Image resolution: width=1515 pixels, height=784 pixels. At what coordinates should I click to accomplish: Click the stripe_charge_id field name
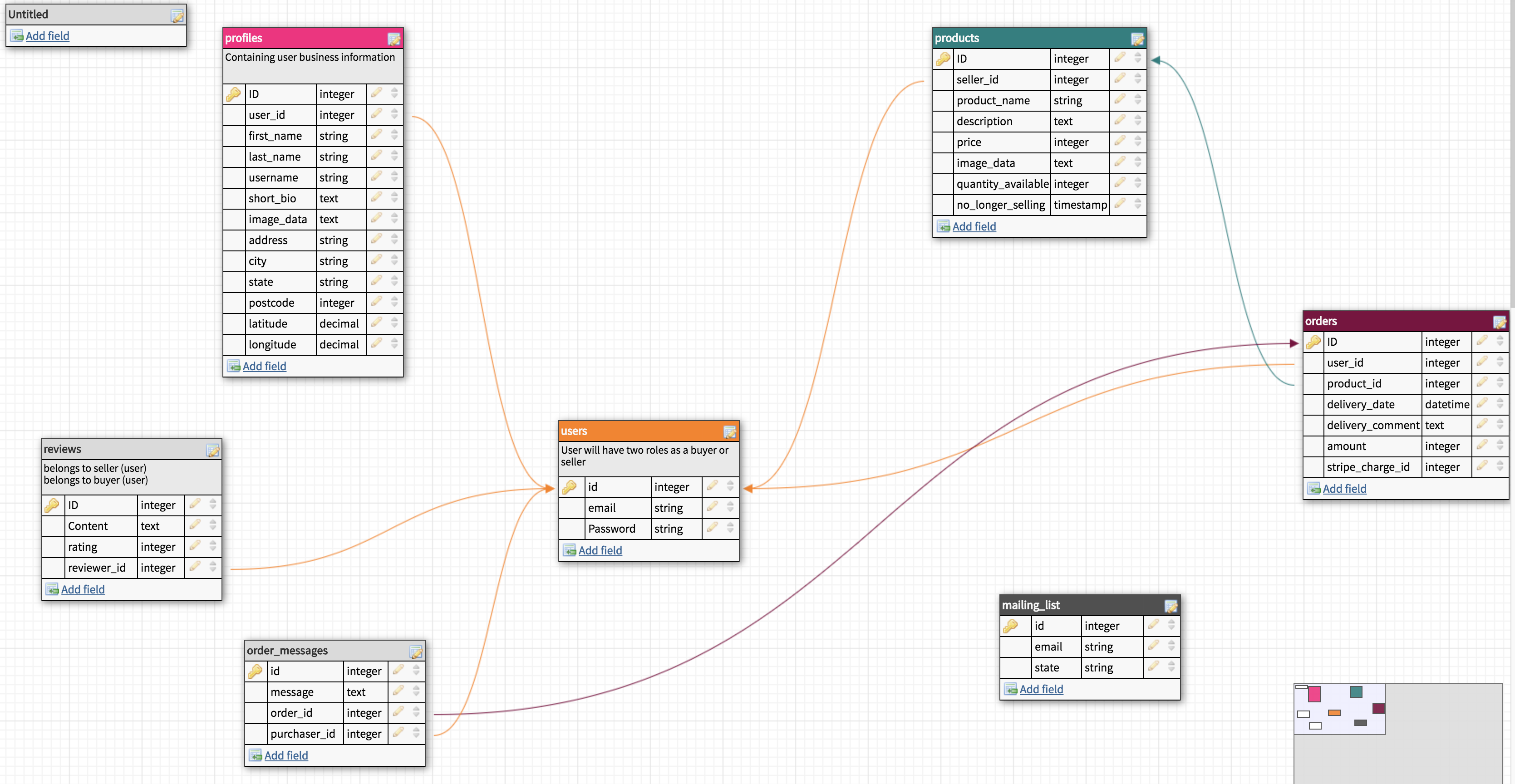coord(1367,467)
